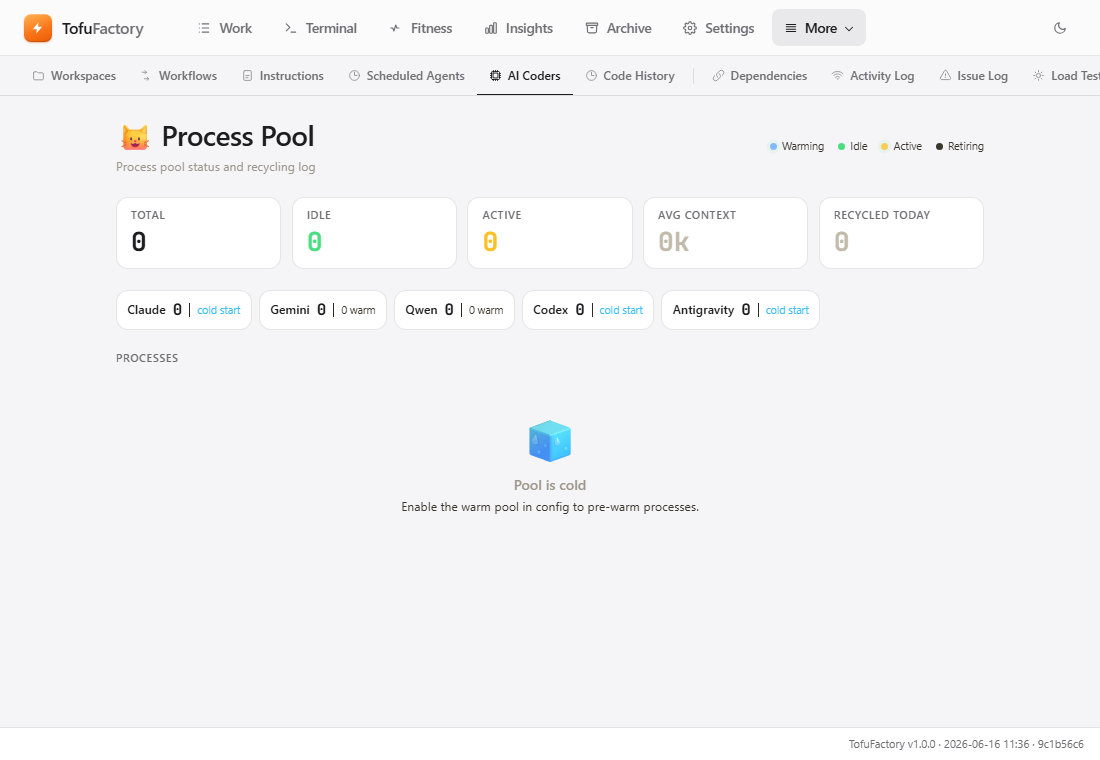
Task: Open the Work tab
Action: (225, 28)
